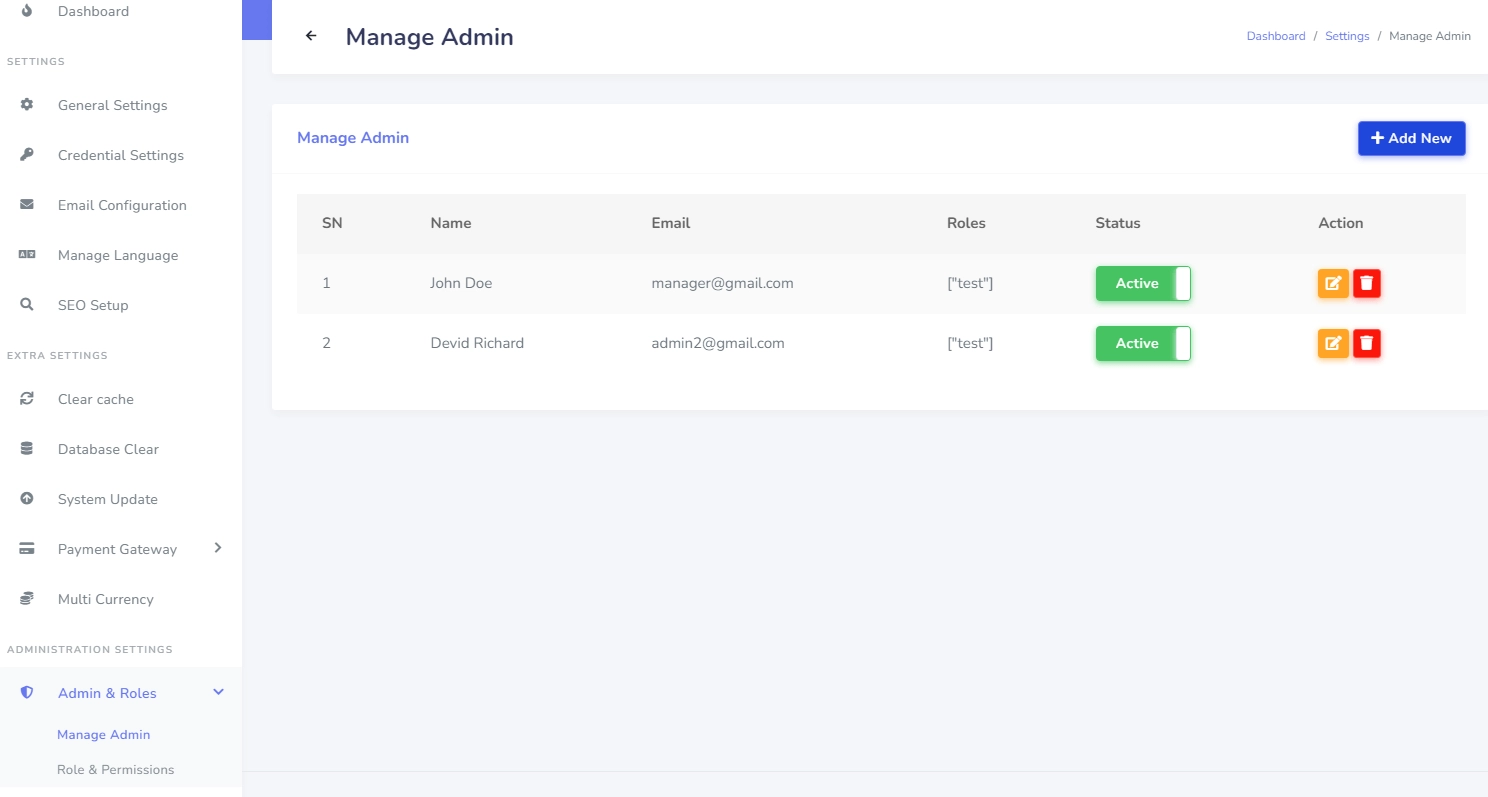Go to Dashboard via breadcrumb link

pyautogui.click(x=1275, y=36)
